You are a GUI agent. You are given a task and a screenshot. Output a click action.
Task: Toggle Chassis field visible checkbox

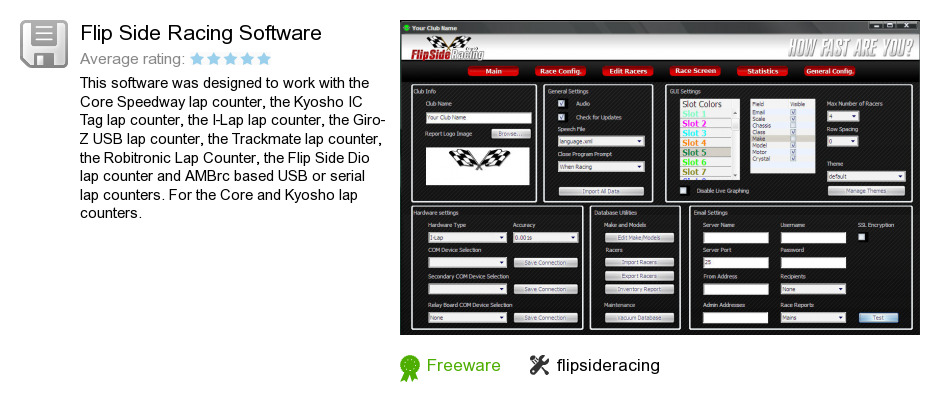(793, 125)
